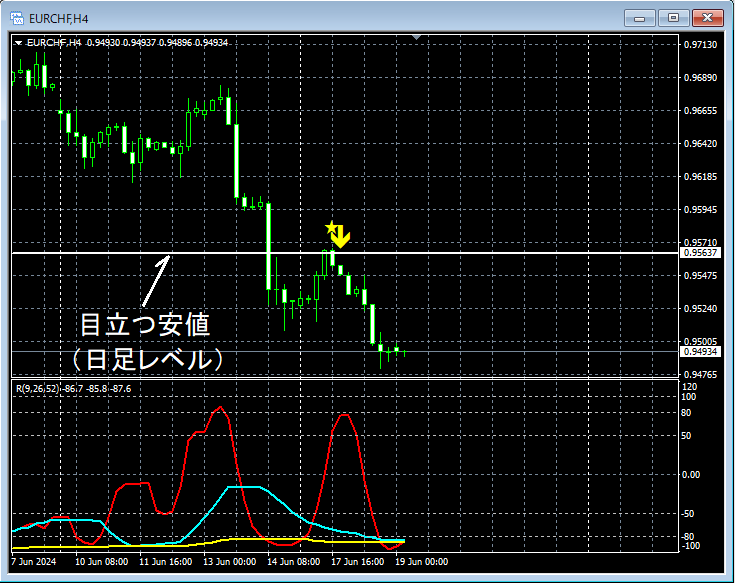Click the 0.96655 price scale value

click(x=700, y=111)
